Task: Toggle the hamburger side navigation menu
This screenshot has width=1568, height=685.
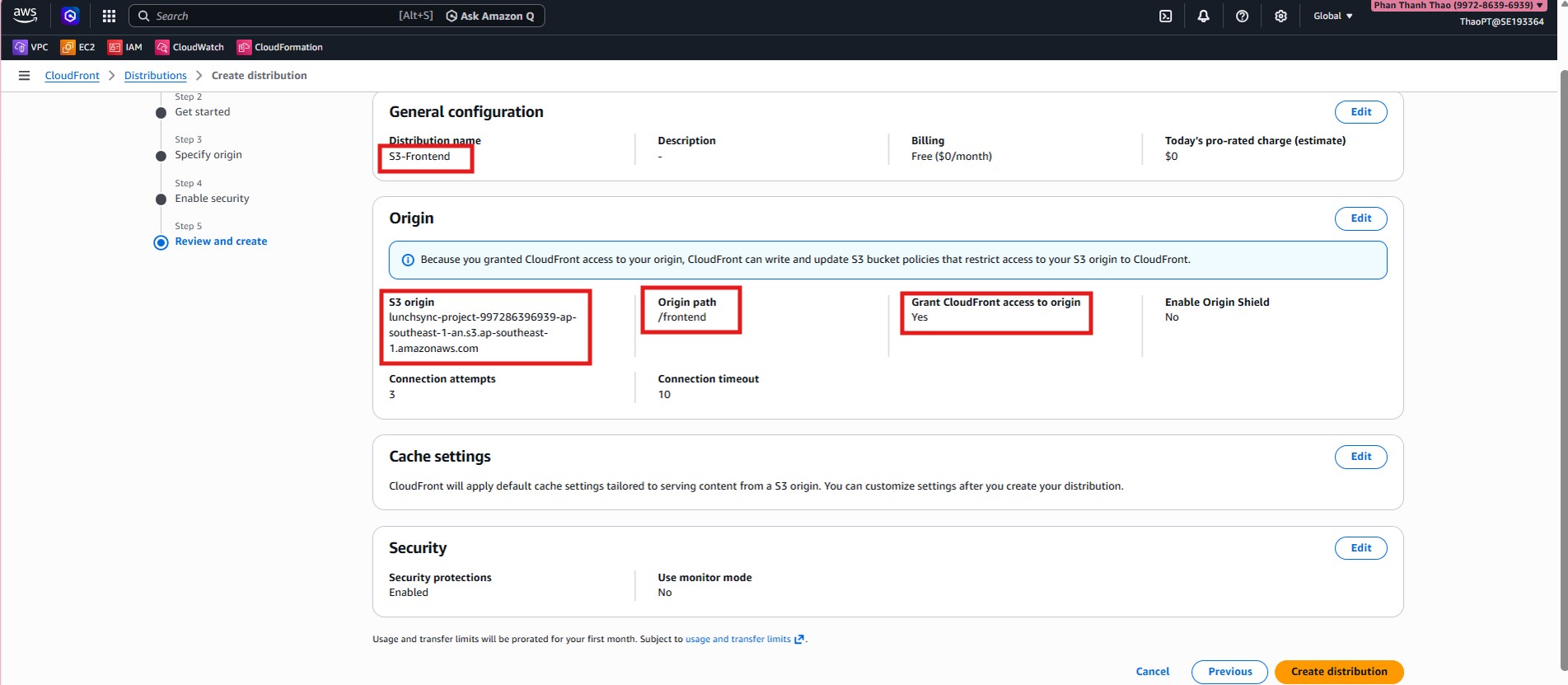Action: click(x=24, y=75)
